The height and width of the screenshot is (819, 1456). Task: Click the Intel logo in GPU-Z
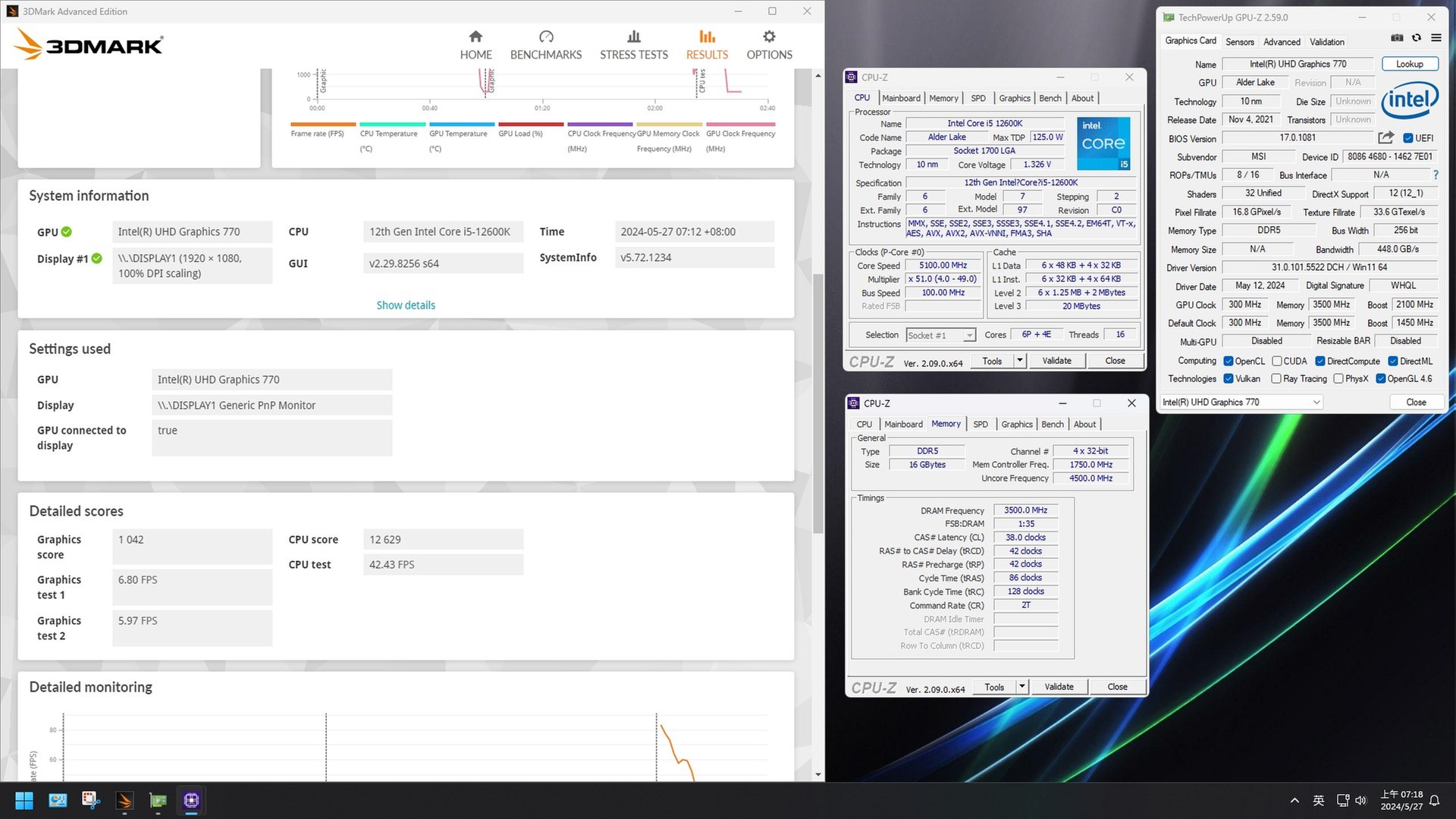click(x=1410, y=101)
